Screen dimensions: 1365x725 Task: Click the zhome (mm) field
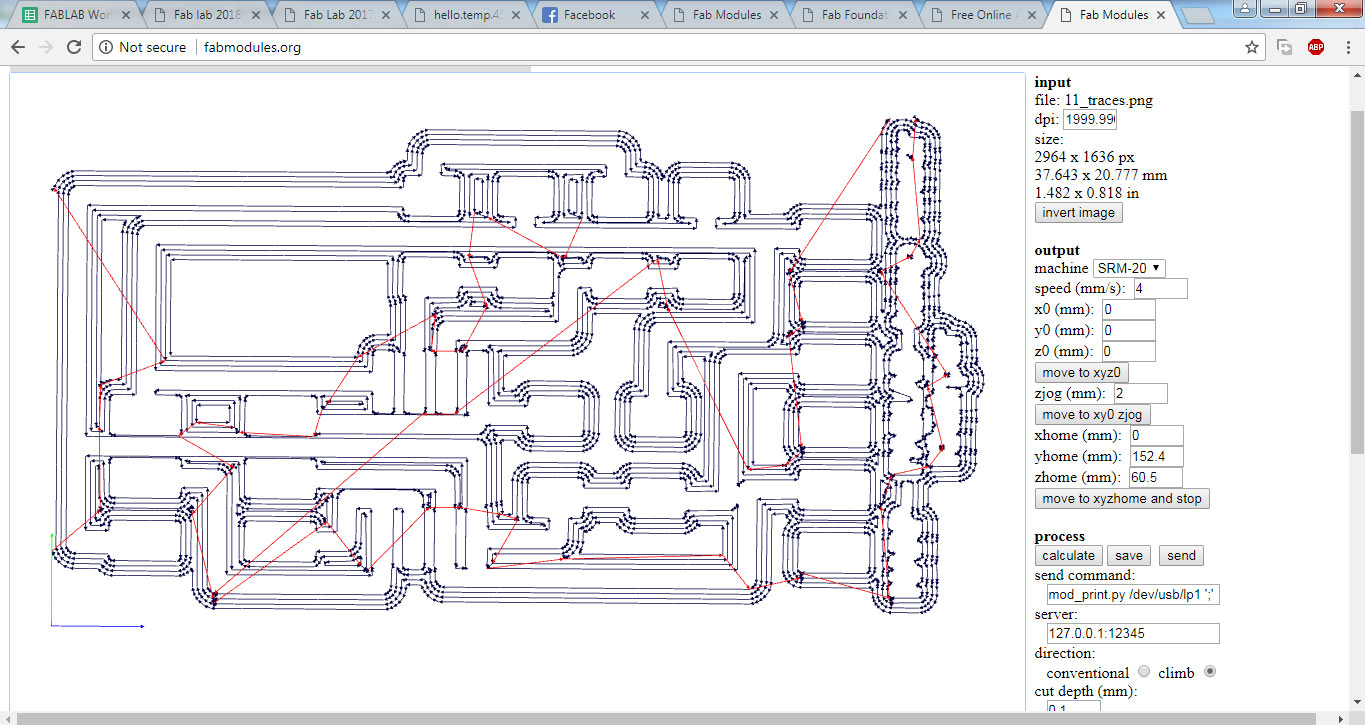point(1156,478)
